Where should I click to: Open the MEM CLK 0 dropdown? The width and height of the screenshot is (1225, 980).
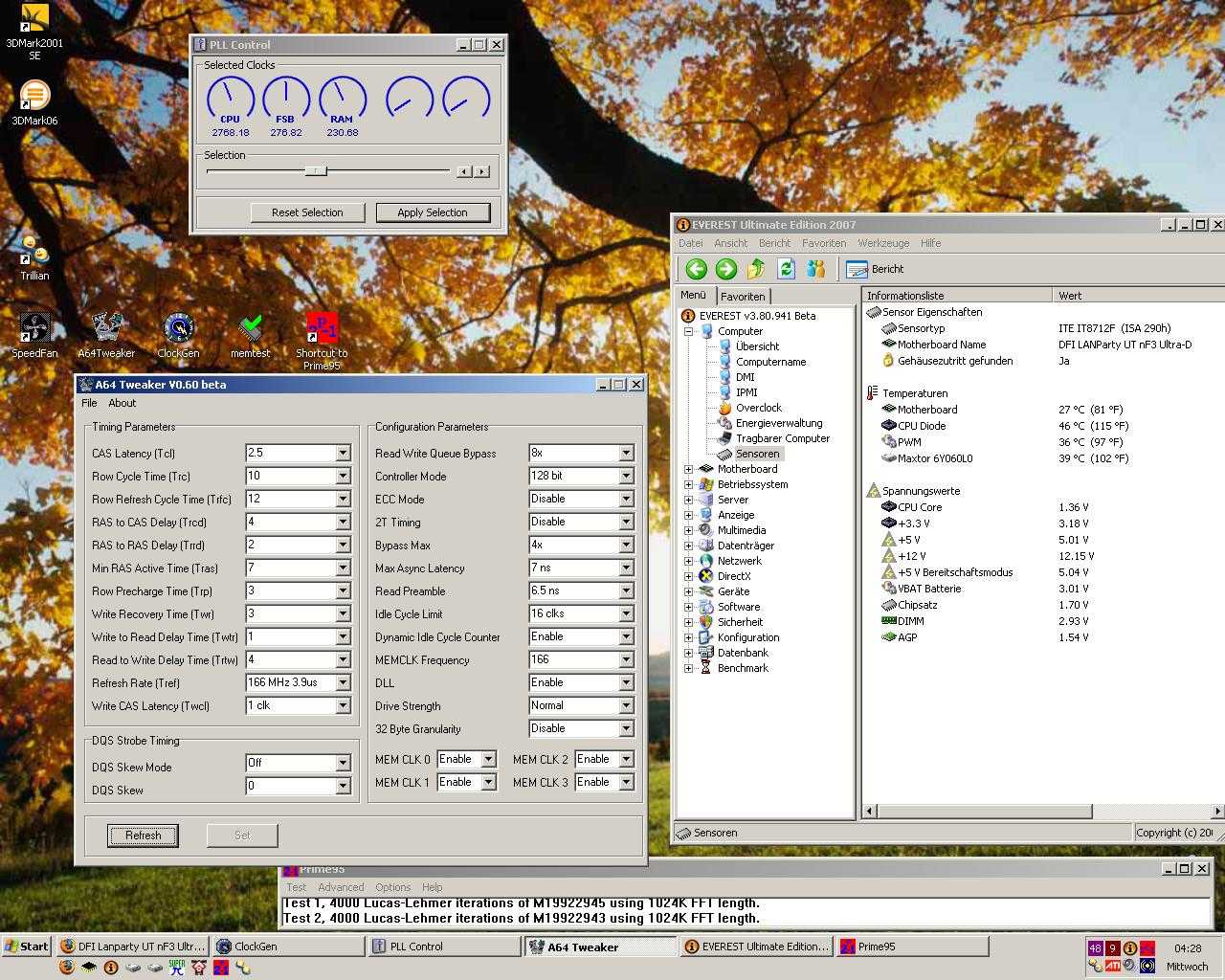point(488,759)
